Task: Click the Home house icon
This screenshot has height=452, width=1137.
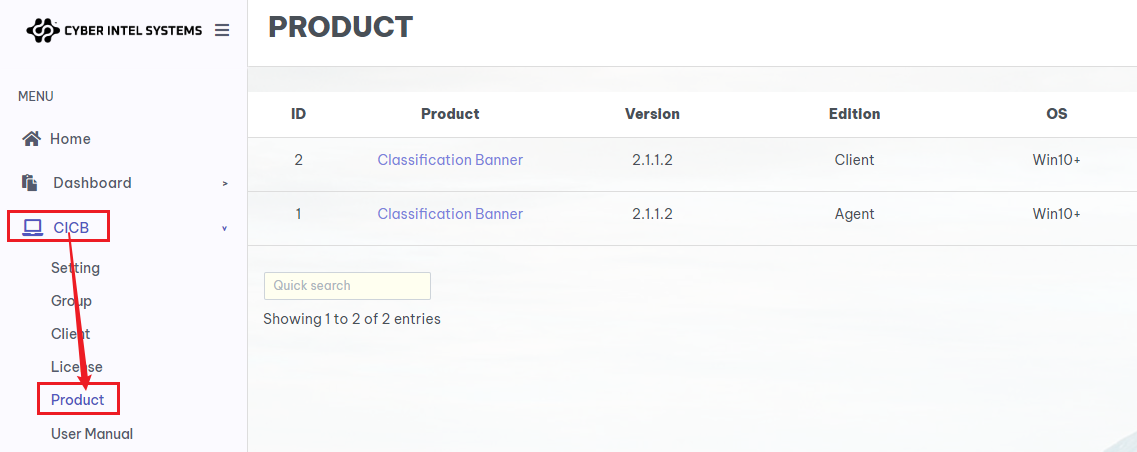Action: click(31, 139)
